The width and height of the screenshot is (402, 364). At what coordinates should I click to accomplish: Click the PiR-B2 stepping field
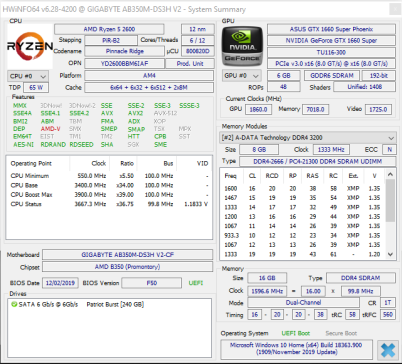click(x=111, y=40)
